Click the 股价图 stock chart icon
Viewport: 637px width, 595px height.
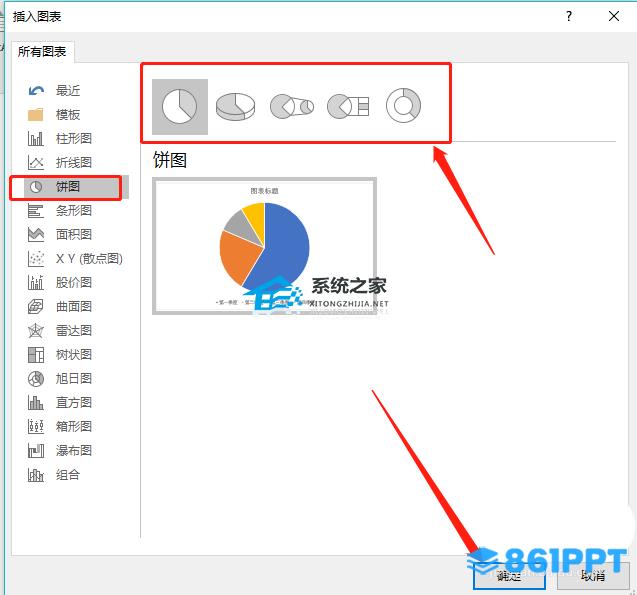coord(36,282)
